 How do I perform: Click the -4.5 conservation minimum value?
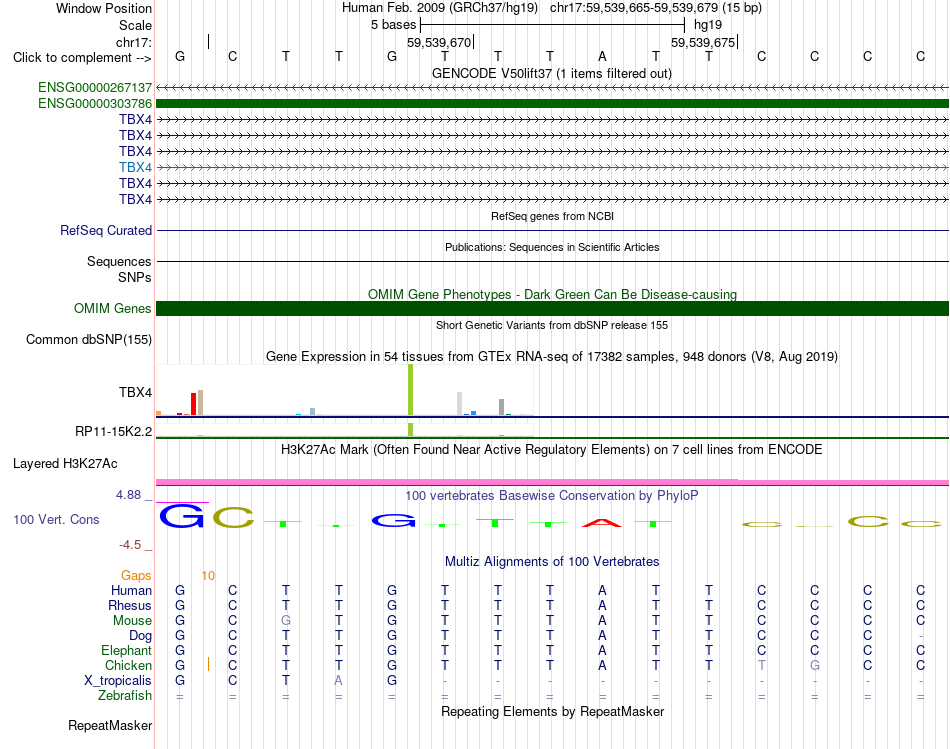[x=130, y=545]
